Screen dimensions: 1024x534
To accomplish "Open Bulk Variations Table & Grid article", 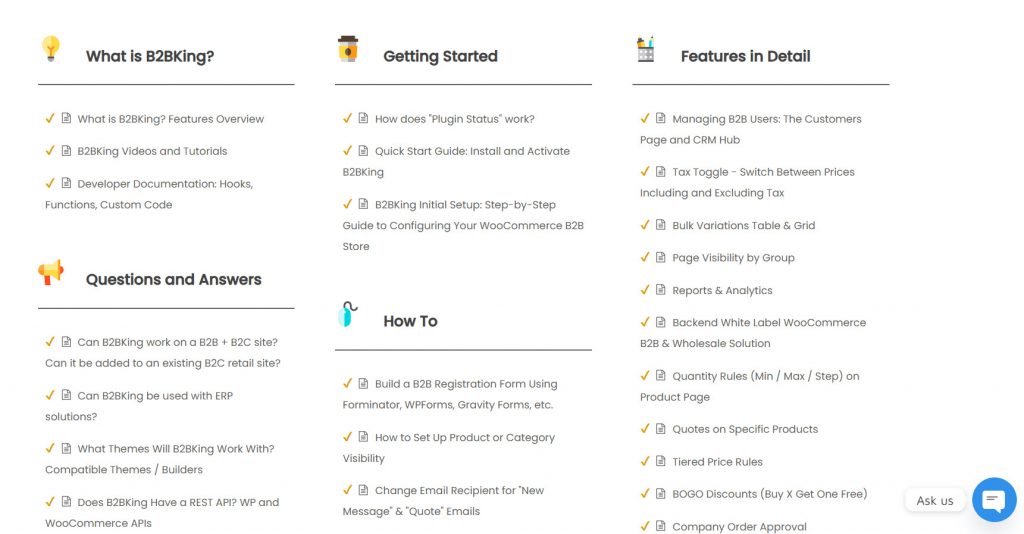I will coord(743,225).
